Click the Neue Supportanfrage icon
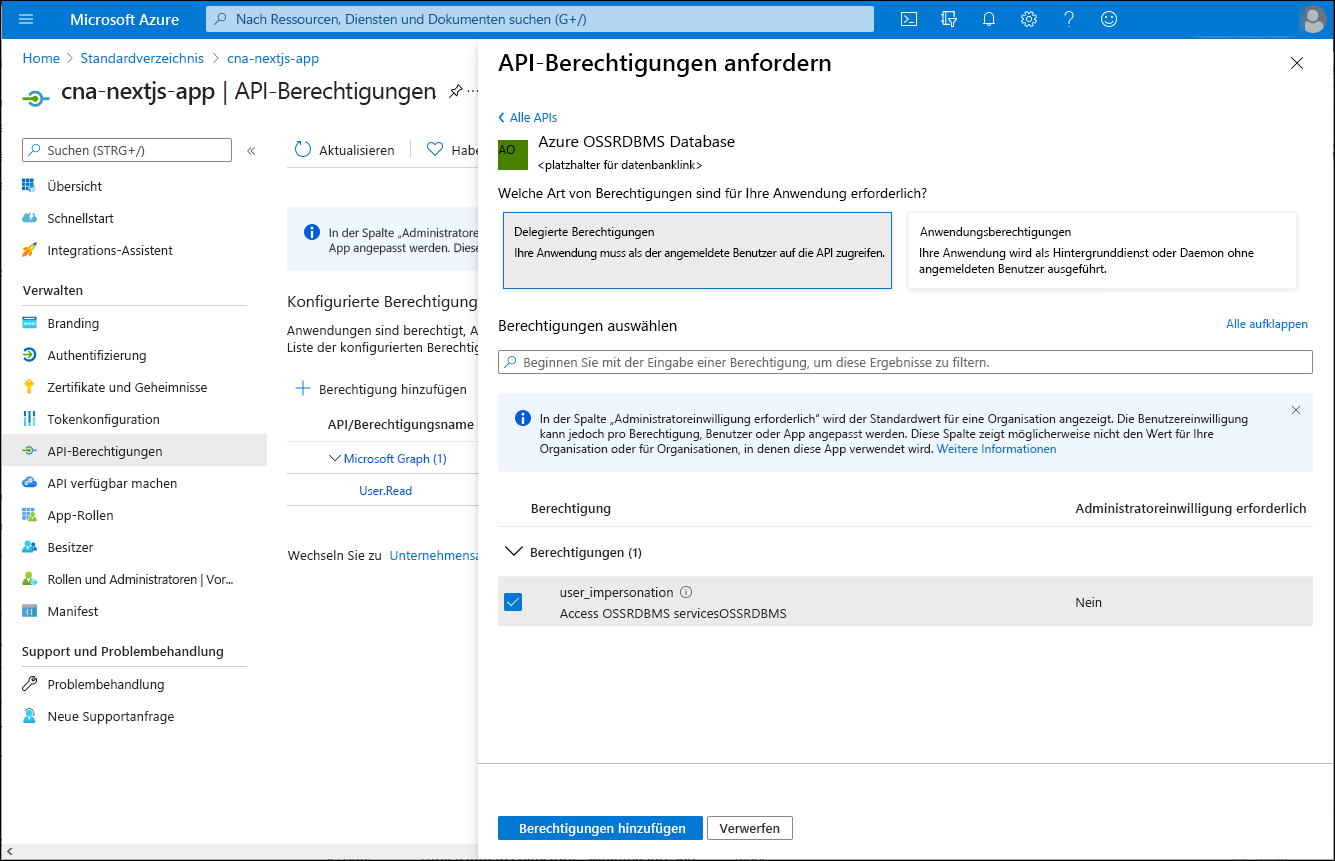This screenshot has height=861, width=1335. click(x=29, y=716)
